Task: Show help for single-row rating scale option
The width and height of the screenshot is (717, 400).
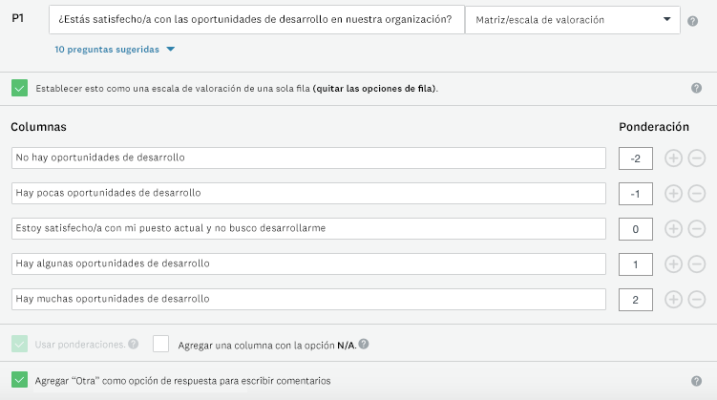Action: tap(696, 88)
